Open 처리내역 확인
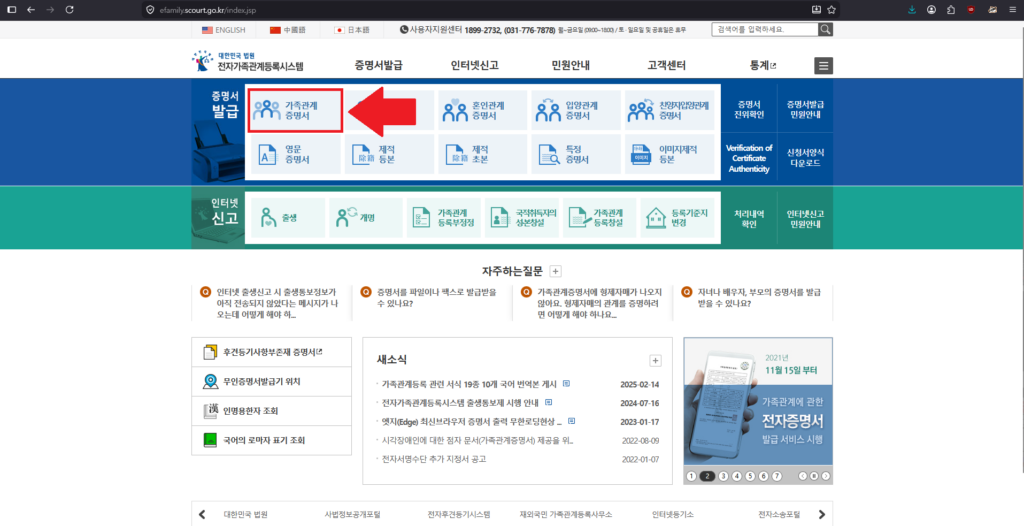This screenshot has width=1024, height=526. click(x=748, y=219)
